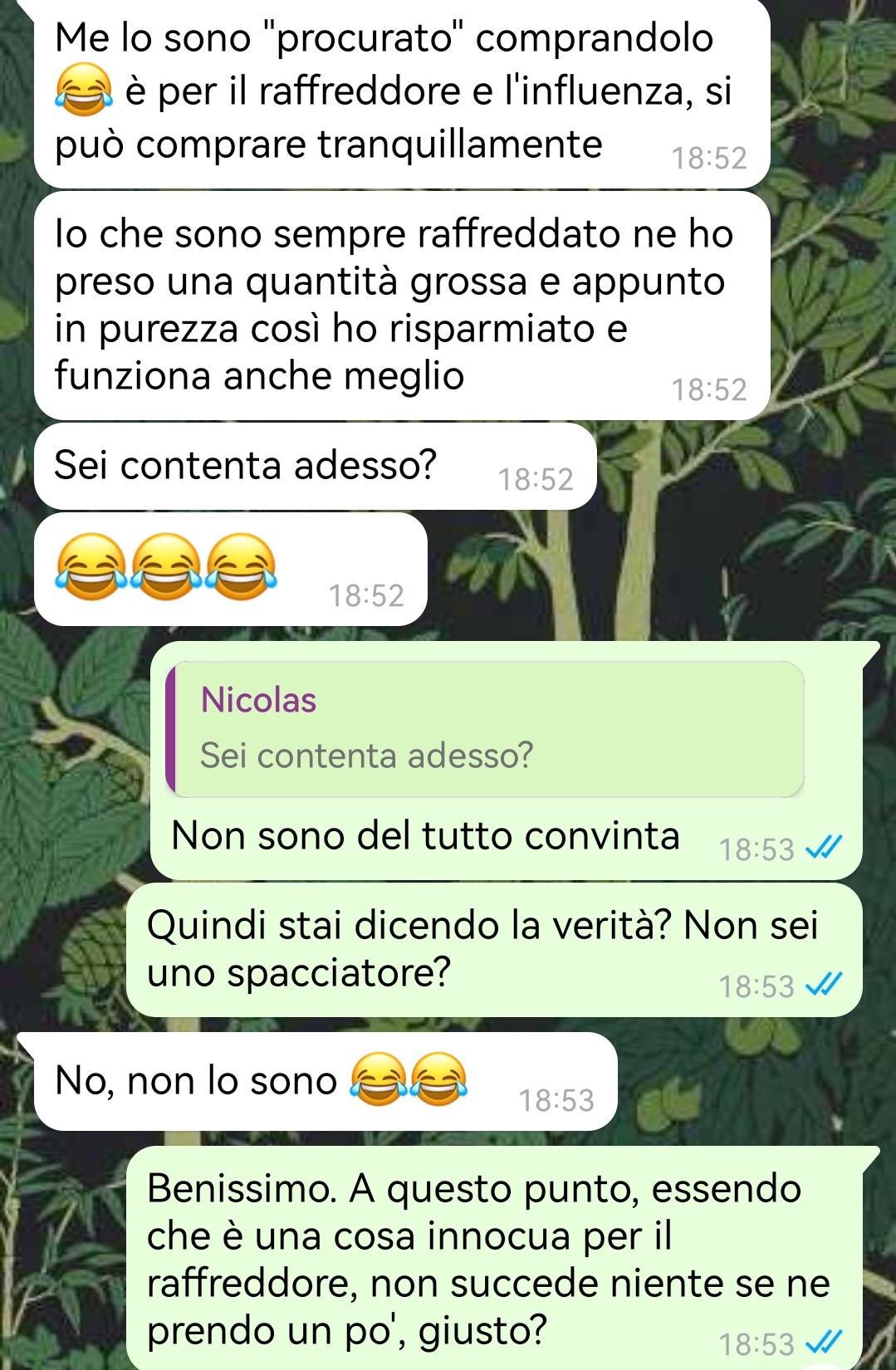Tap the first of three laughing emojis

point(91,566)
